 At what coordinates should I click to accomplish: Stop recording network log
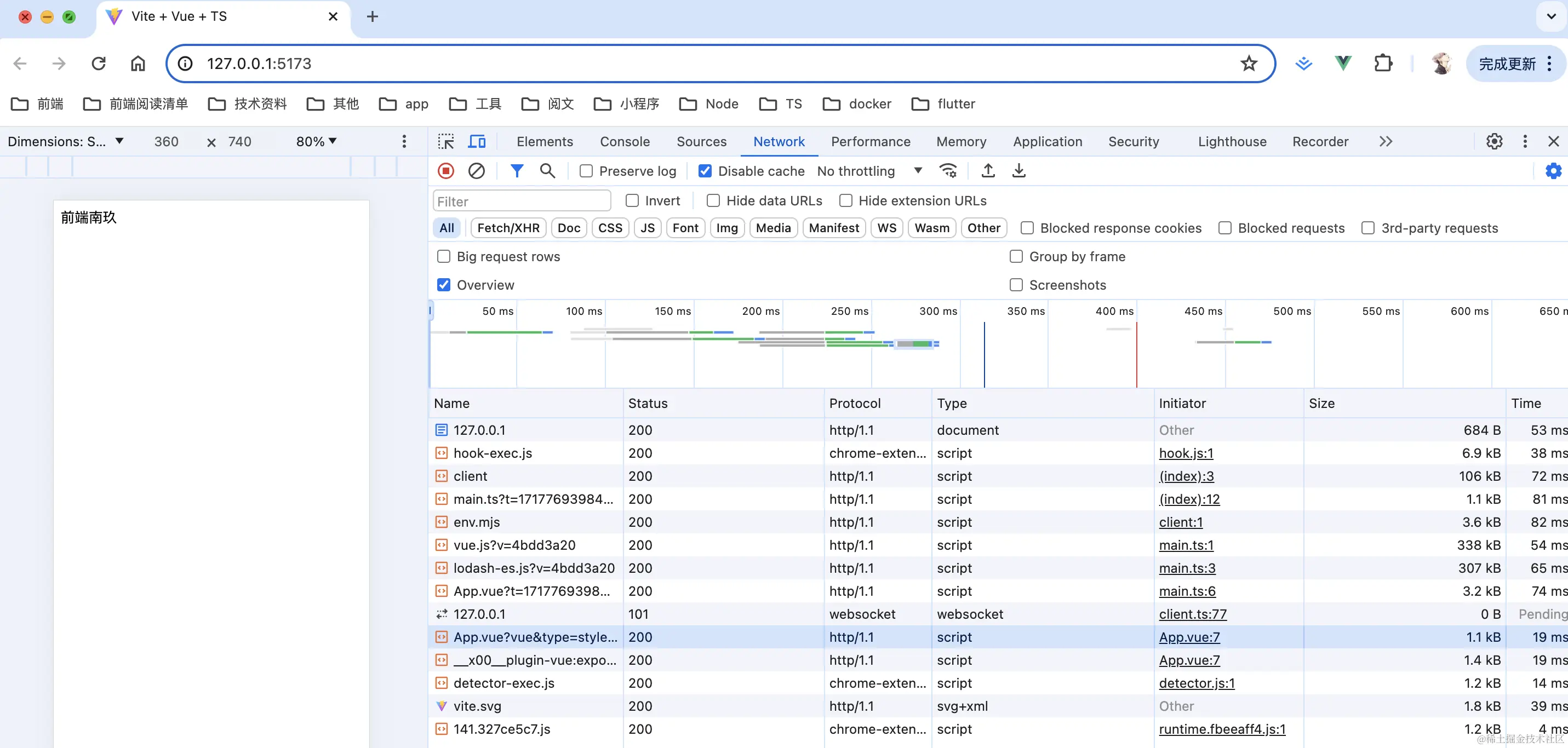pyautogui.click(x=445, y=171)
